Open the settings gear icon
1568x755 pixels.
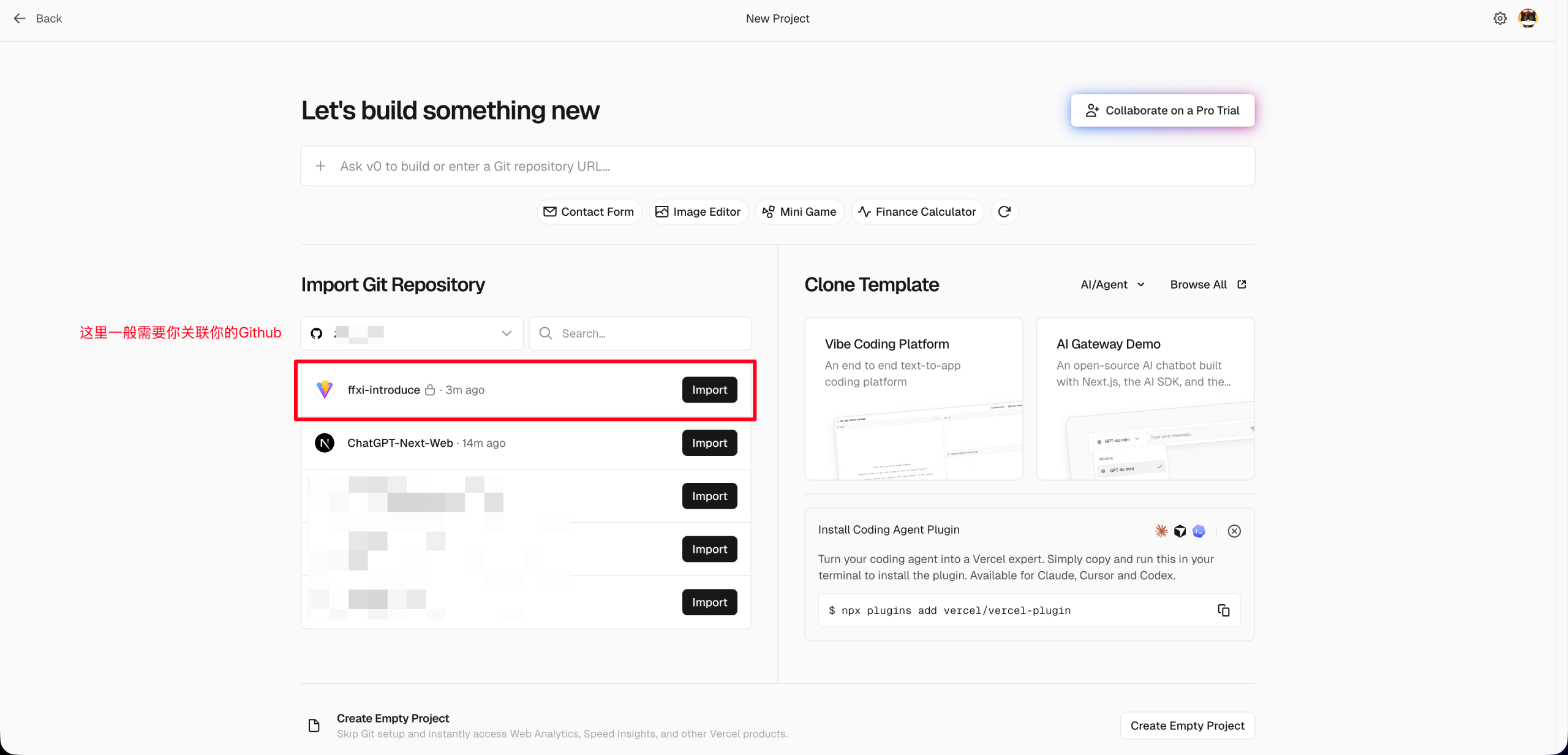[x=1499, y=18]
